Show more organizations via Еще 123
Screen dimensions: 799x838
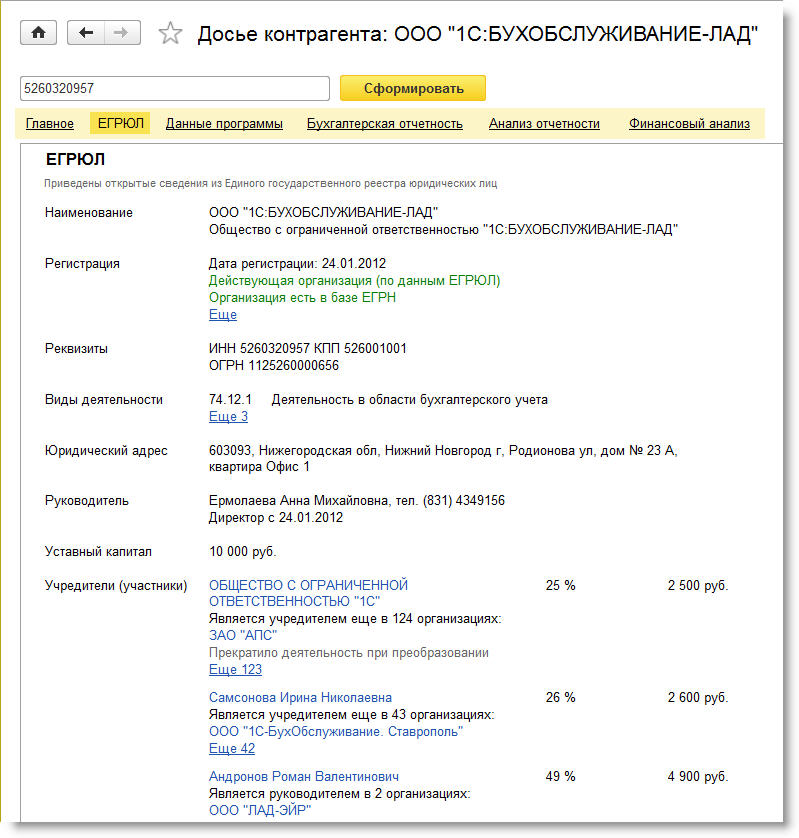tap(235, 669)
